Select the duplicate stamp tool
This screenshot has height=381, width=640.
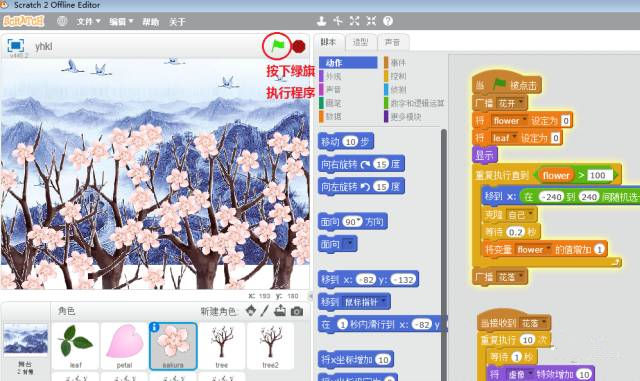click(322, 21)
